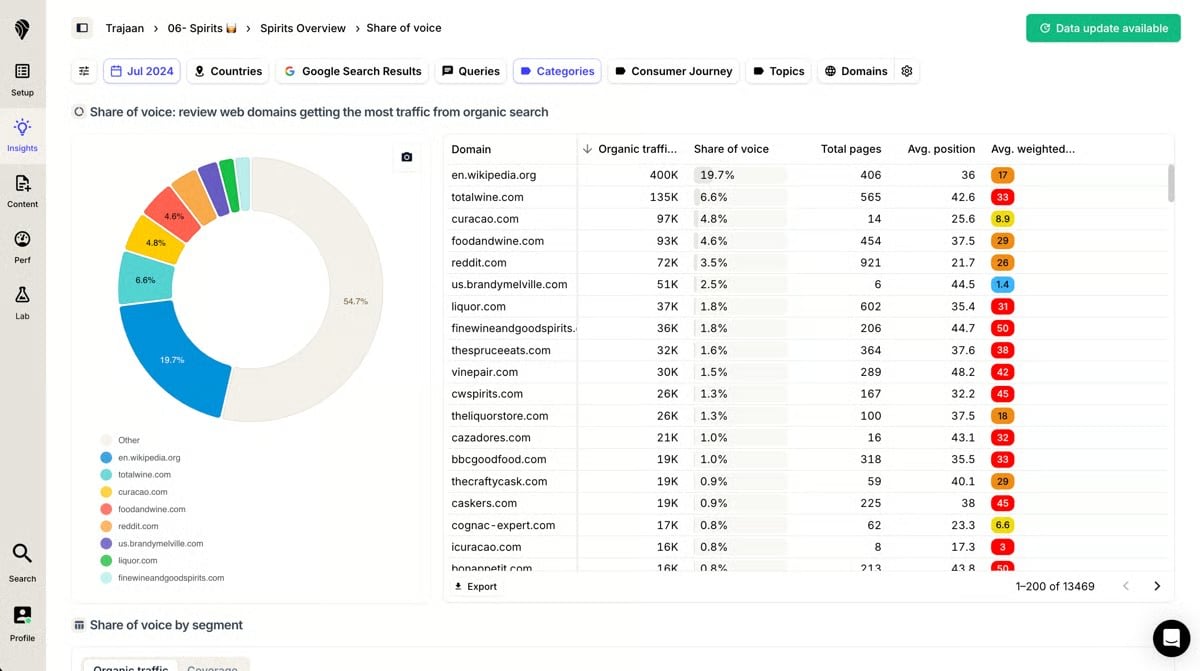
Task: Click the 1.4 badge for us.brandymelville.com
Action: 1003,284
